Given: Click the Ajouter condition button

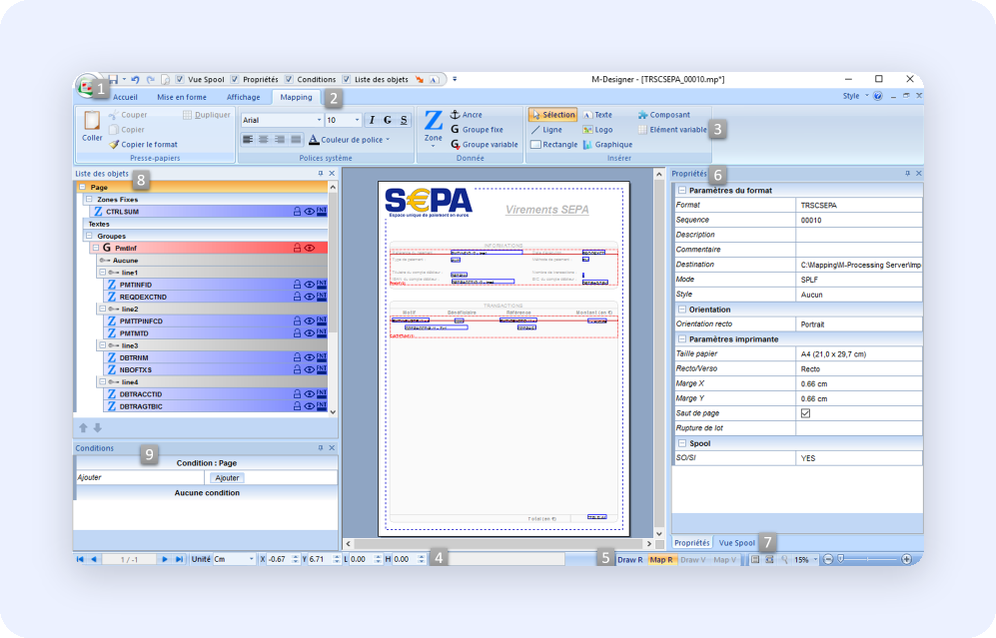Looking at the screenshot, I should point(227,478).
